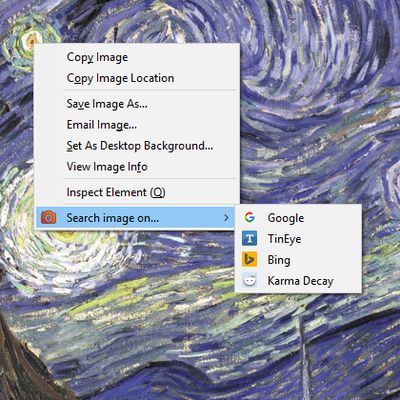This screenshot has height=400, width=400.
Task: Open Search image on... submenu entry
Action: click(x=136, y=218)
